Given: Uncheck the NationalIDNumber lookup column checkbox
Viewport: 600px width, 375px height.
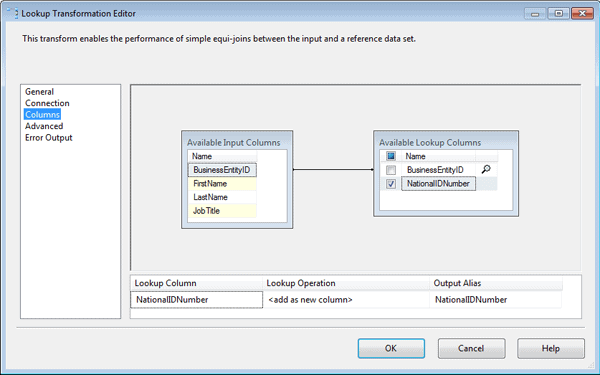Looking at the screenshot, I should (x=391, y=184).
